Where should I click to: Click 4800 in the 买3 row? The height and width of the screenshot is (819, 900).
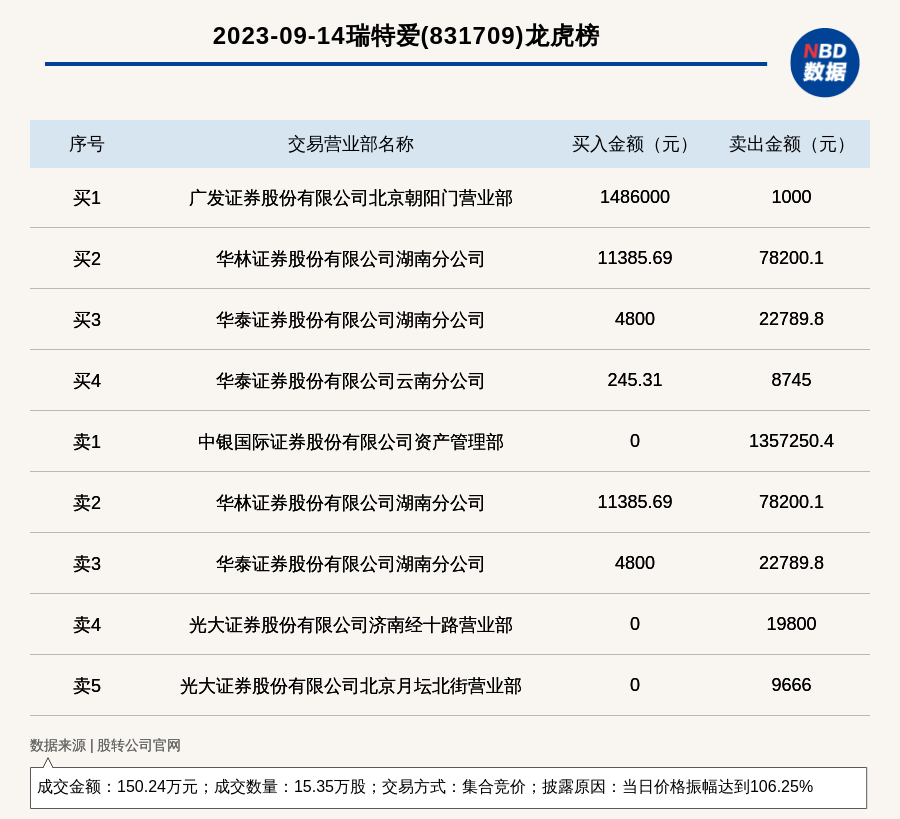point(635,319)
